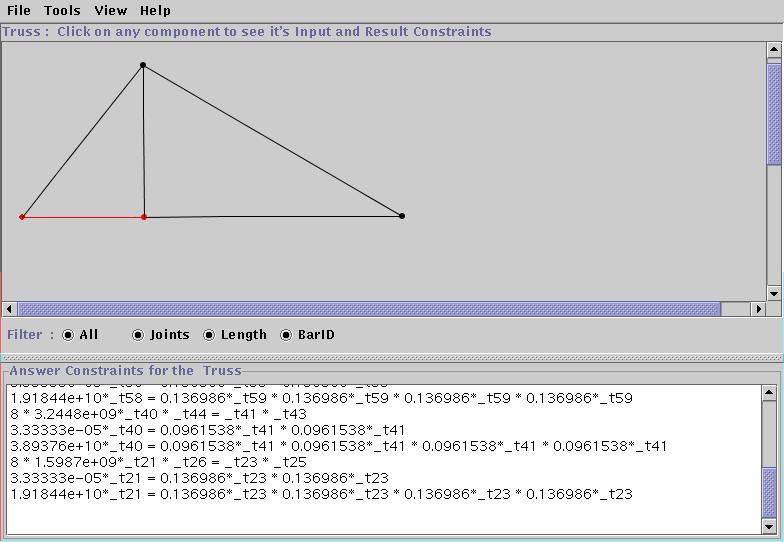Open the Tools menu
Screen dimensions: 784x542
click(x=62, y=11)
